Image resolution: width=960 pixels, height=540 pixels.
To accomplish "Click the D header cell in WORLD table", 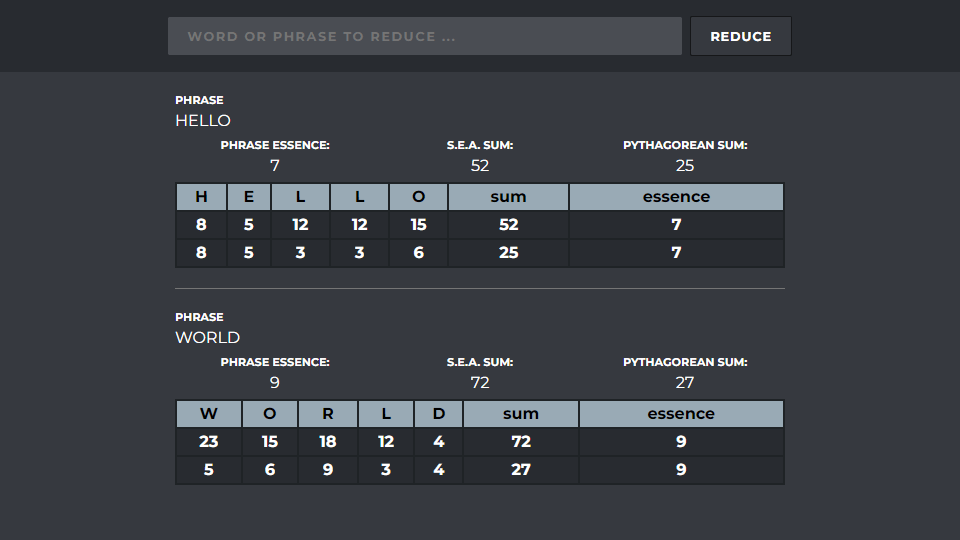I will click(x=438, y=414).
